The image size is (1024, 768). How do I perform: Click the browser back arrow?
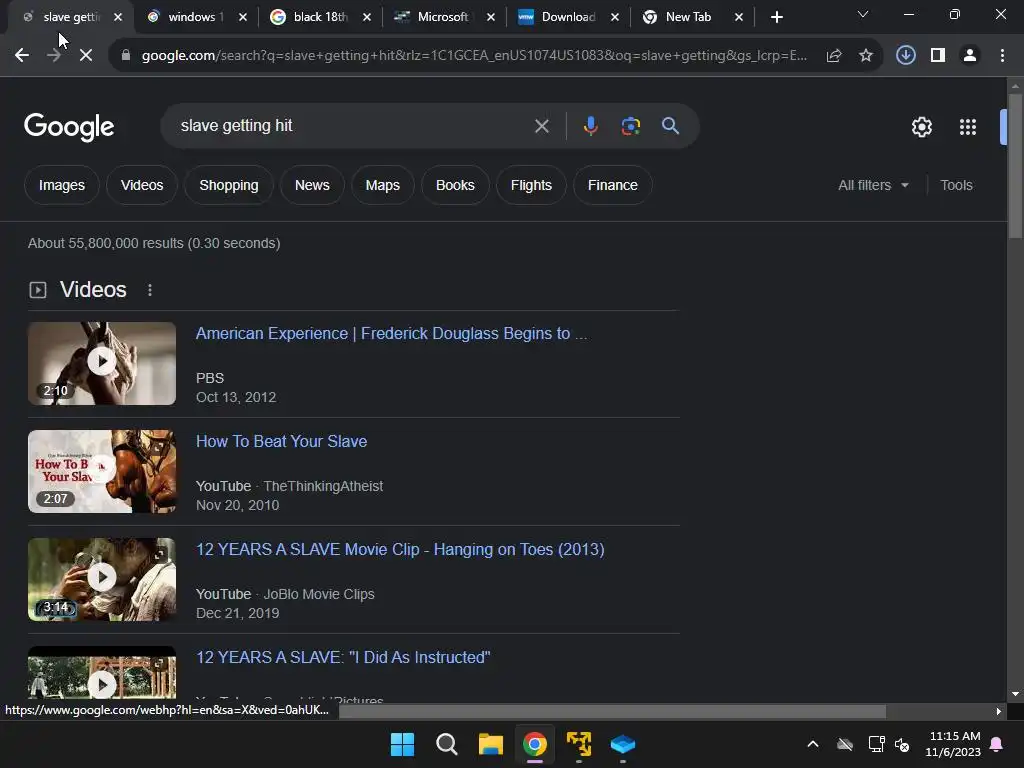[x=22, y=56]
